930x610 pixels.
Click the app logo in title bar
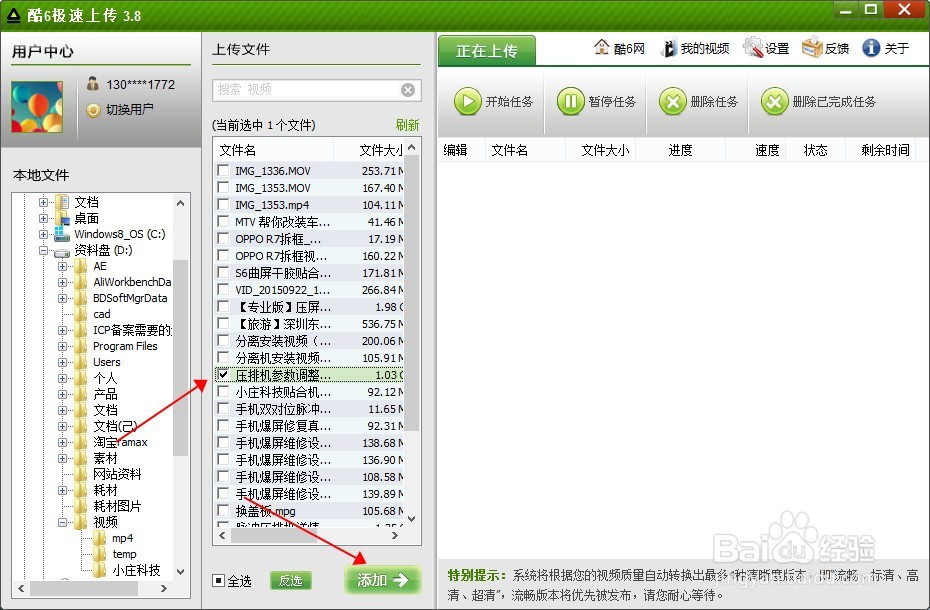[x=14, y=15]
